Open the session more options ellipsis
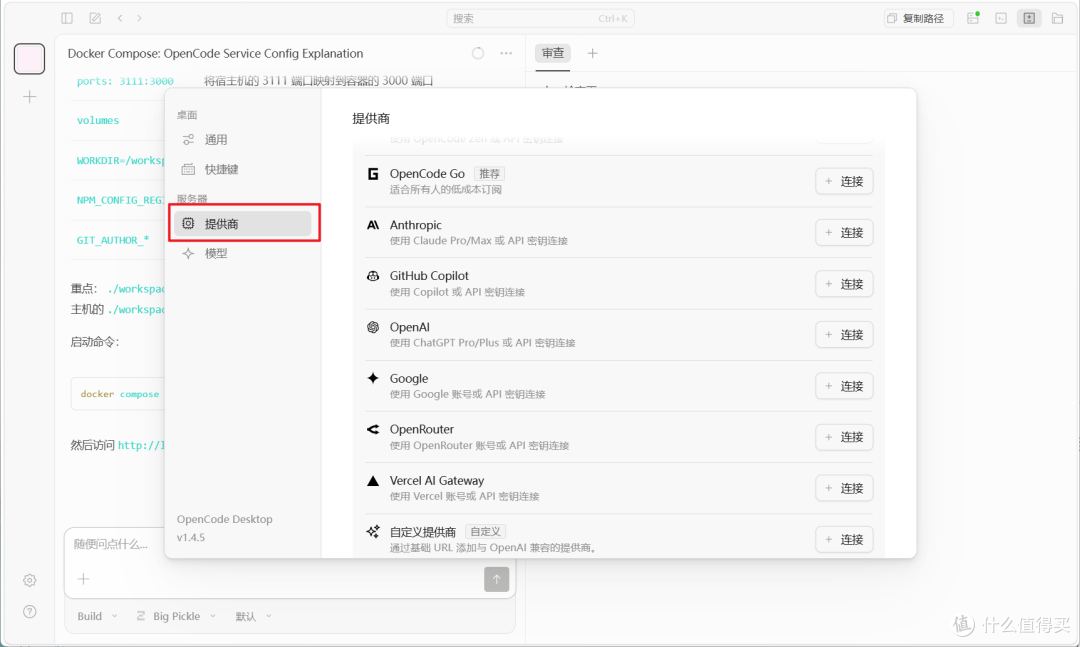Viewport: 1080px width, 647px height. tap(506, 53)
